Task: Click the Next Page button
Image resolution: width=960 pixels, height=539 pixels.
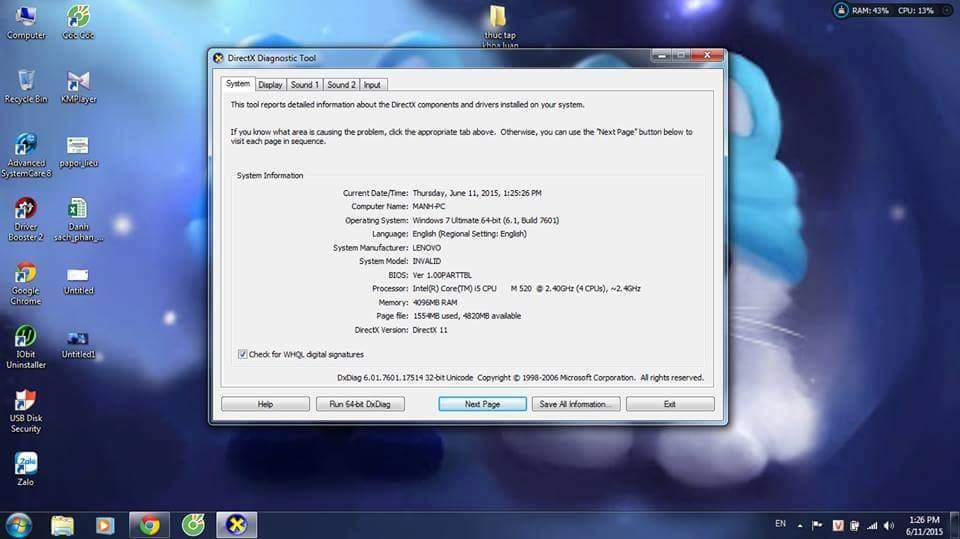Action: point(482,404)
